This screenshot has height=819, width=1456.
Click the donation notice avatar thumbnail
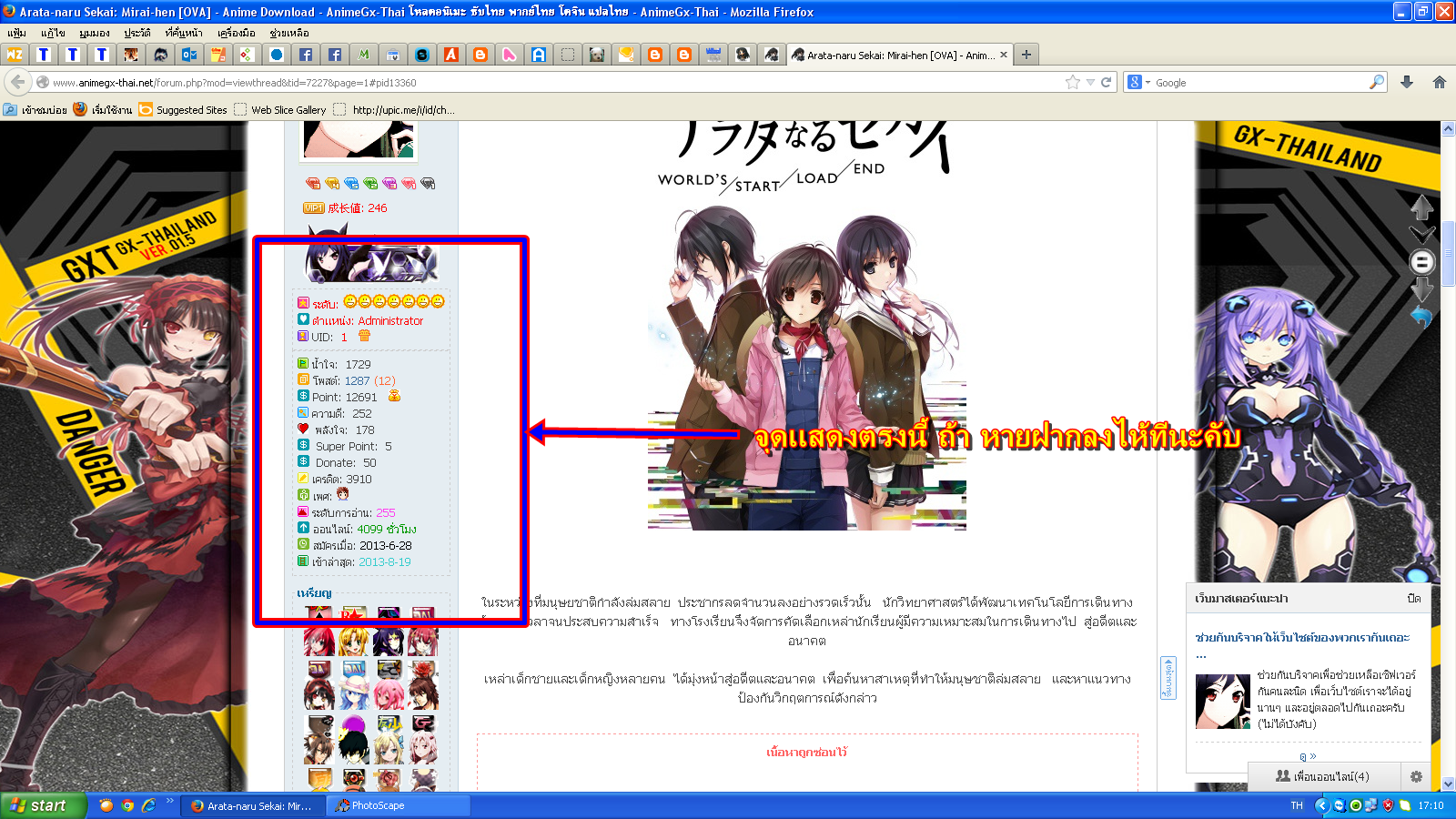[x=1222, y=701]
